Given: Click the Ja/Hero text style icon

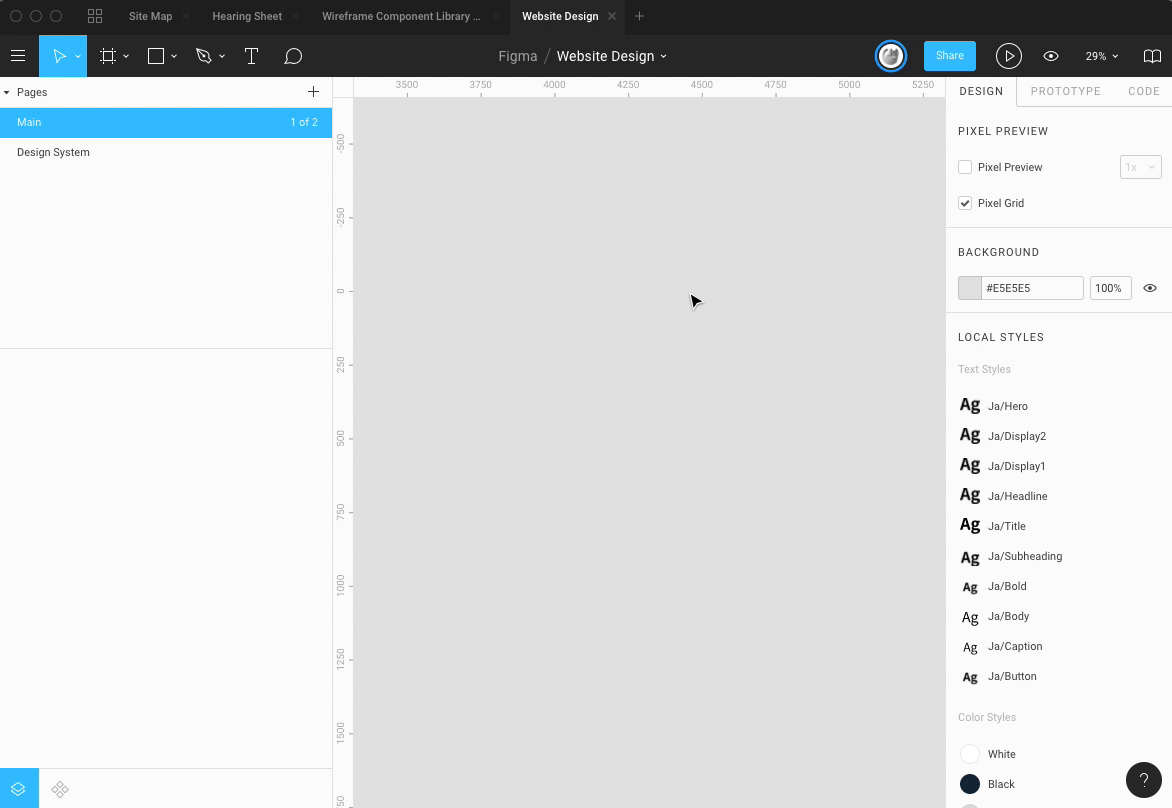Looking at the screenshot, I should click(x=969, y=405).
